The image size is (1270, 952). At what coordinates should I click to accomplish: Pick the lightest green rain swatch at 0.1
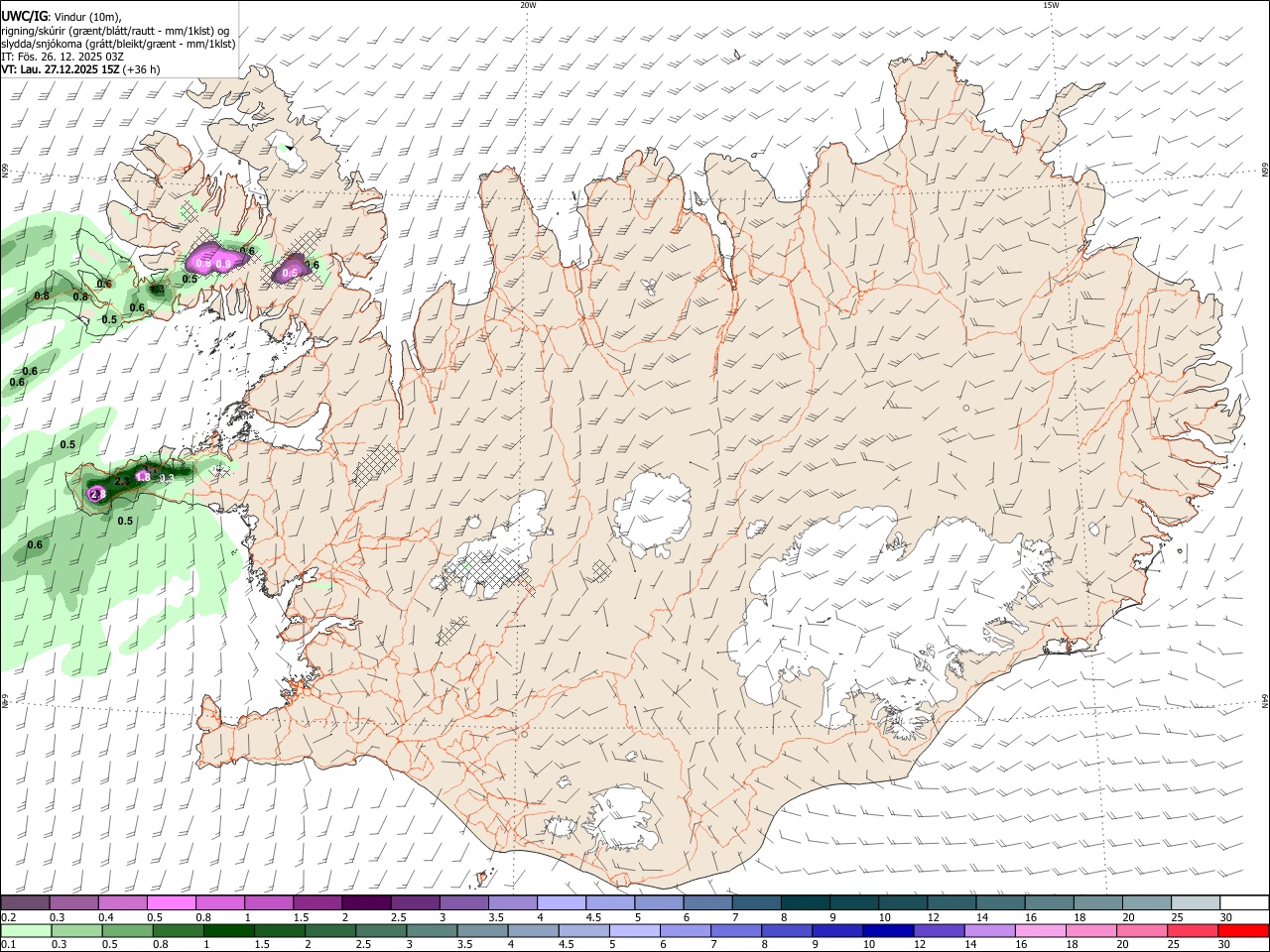coord(26,930)
